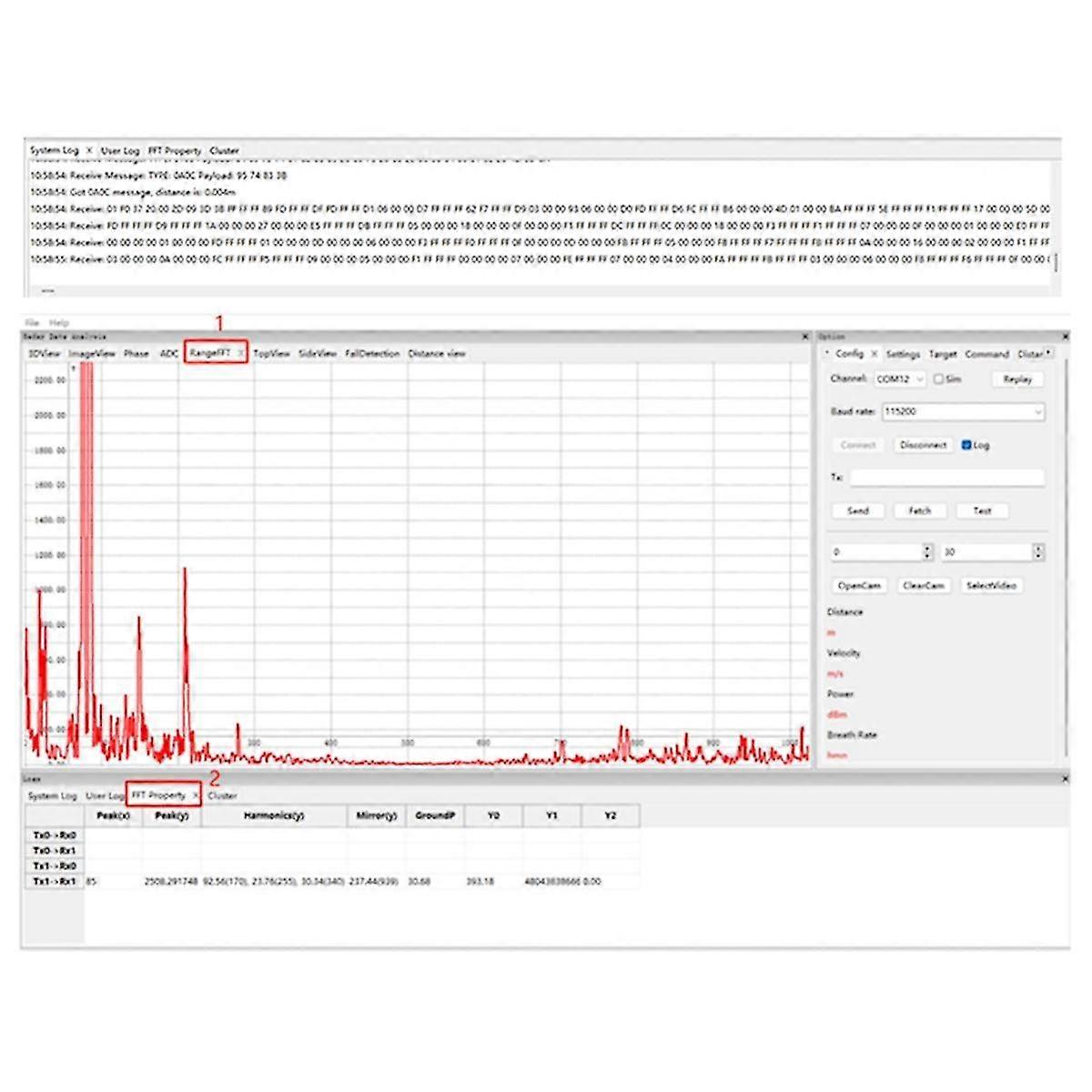Switch to the FallDetection tab
The height and width of the screenshot is (1092, 1092).
click(372, 354)
